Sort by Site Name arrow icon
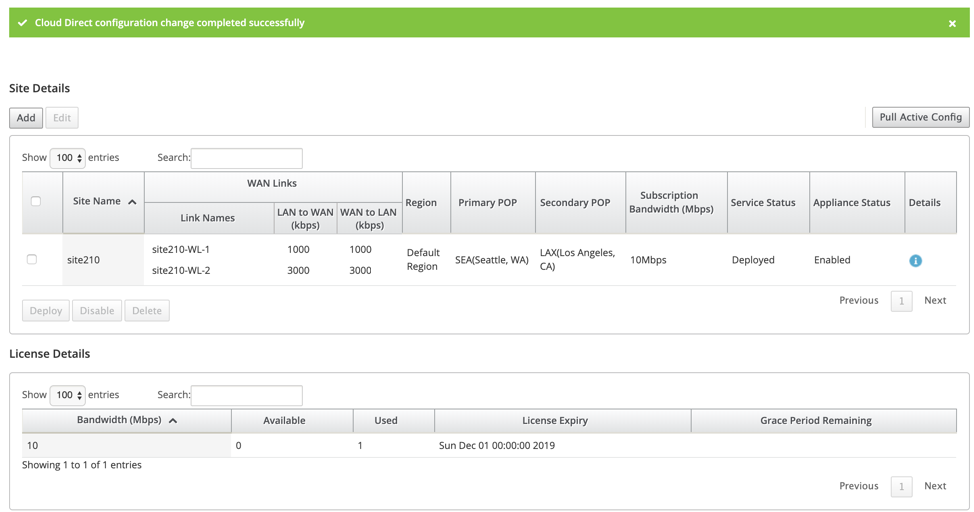The image size is (974, 512). (x=132, y=202)
